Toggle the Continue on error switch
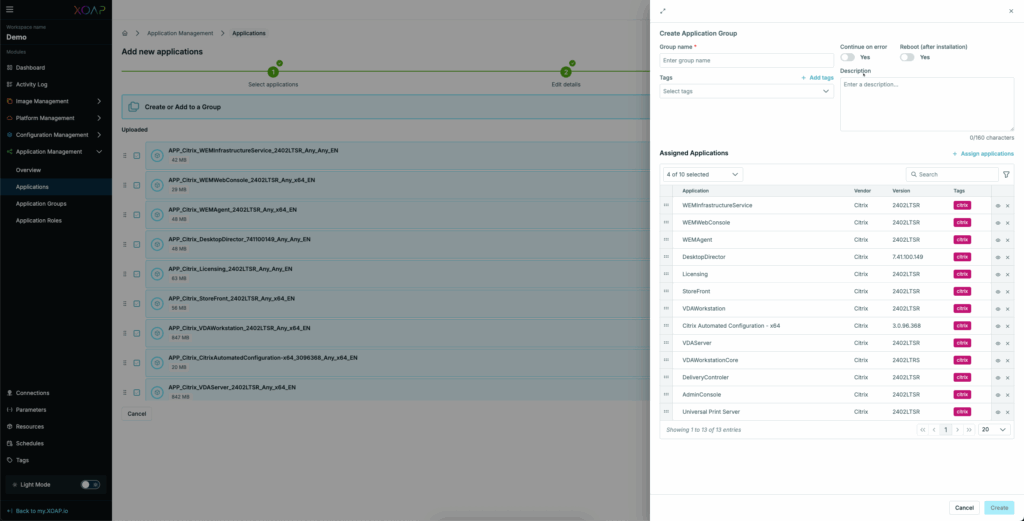Screen dimensions: 1024x521 (x=847, y=57)
